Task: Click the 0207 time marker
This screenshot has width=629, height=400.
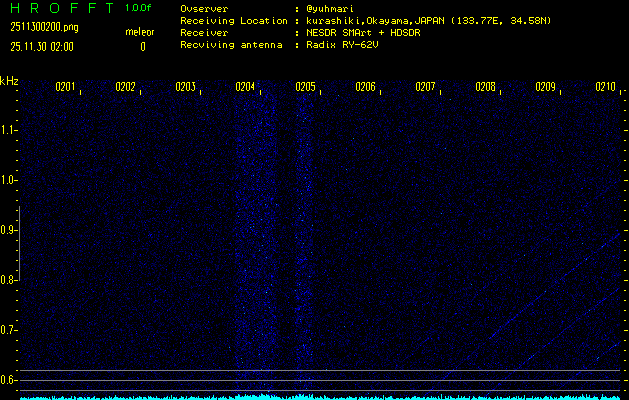Action: click(x=425, y=87)
